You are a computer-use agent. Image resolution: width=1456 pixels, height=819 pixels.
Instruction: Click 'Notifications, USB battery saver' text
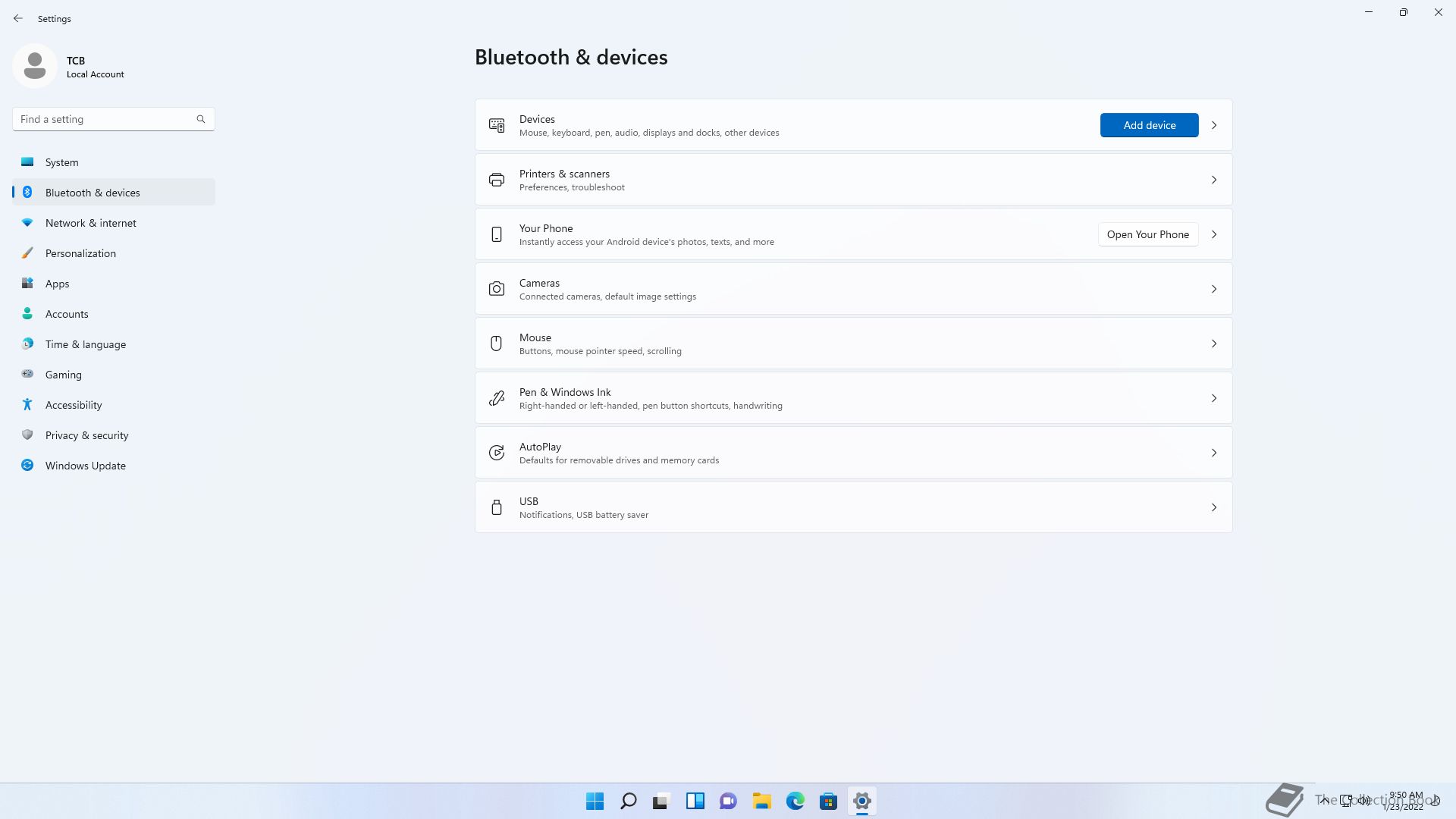point(583,515)
